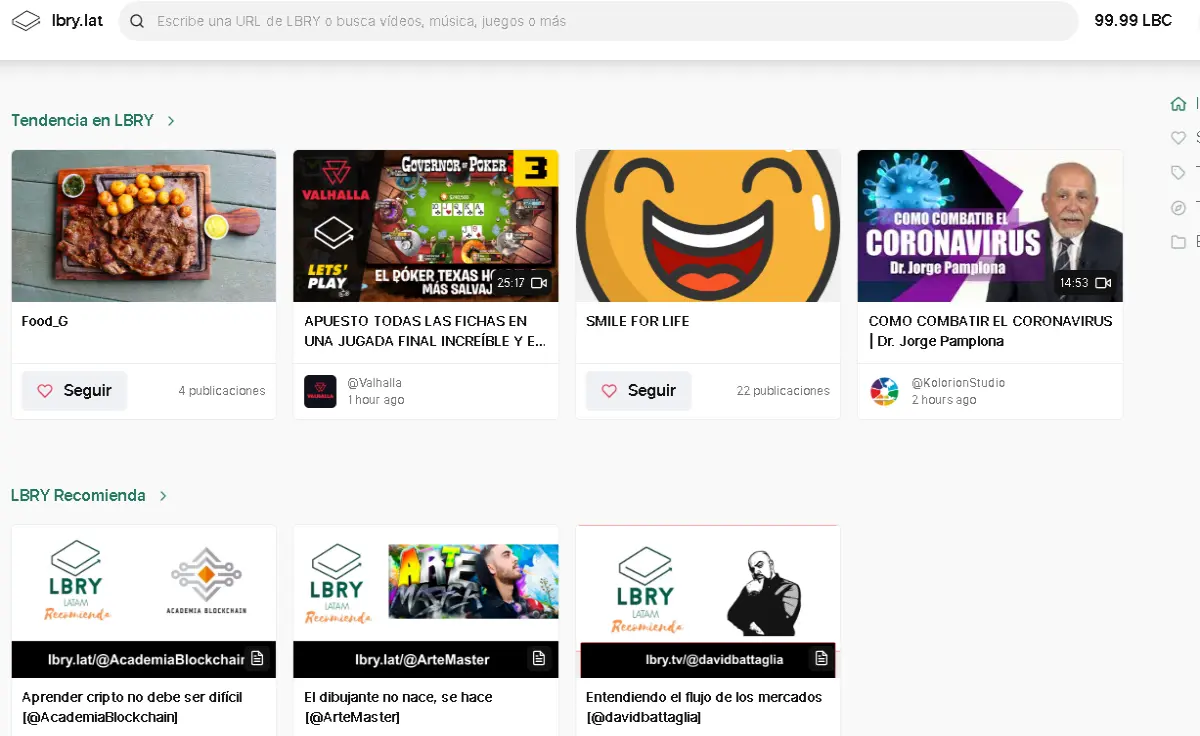1200x736 pixels.
Task: Focus the LBRY search input field
Action: pos(598,21)
